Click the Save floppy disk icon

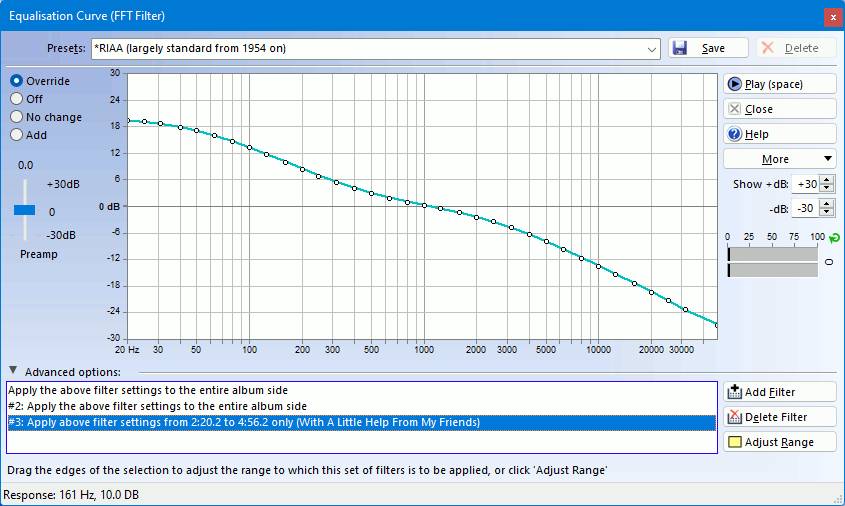pos(680,48)
